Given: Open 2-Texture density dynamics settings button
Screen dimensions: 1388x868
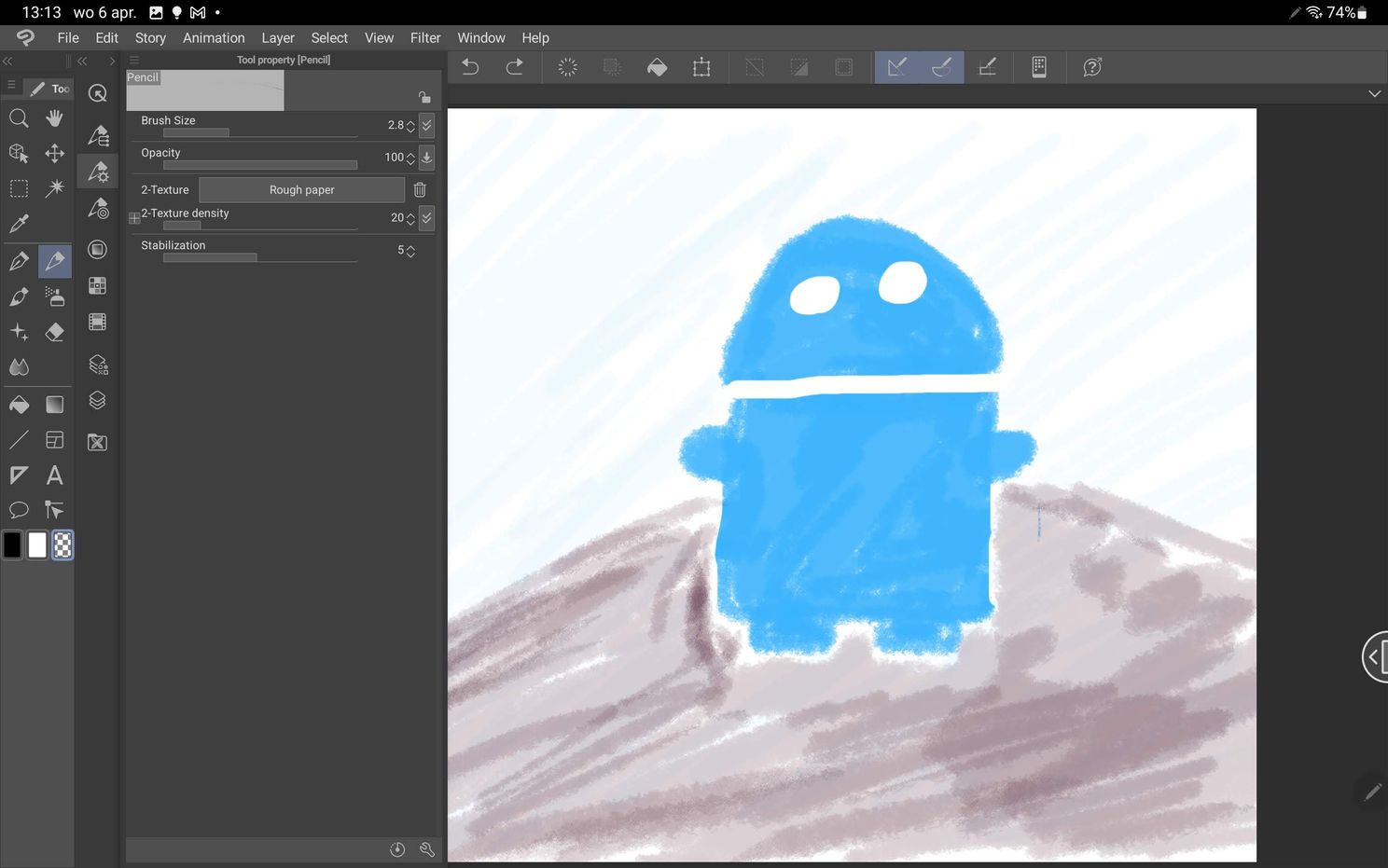Looking at the screenshot, I should click(x=426, y=218).
